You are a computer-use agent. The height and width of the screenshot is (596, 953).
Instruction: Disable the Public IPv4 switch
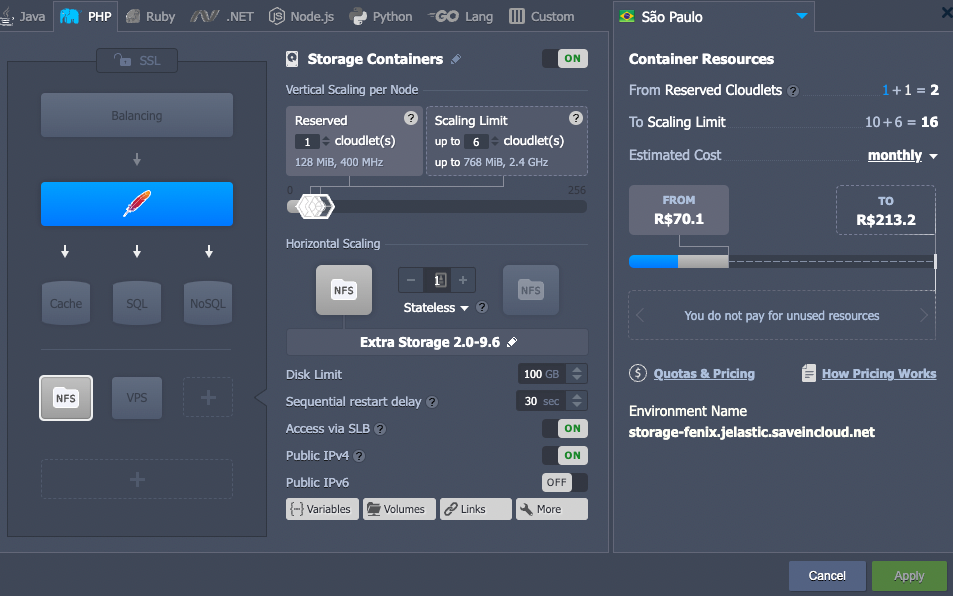(x=564, y=455)
